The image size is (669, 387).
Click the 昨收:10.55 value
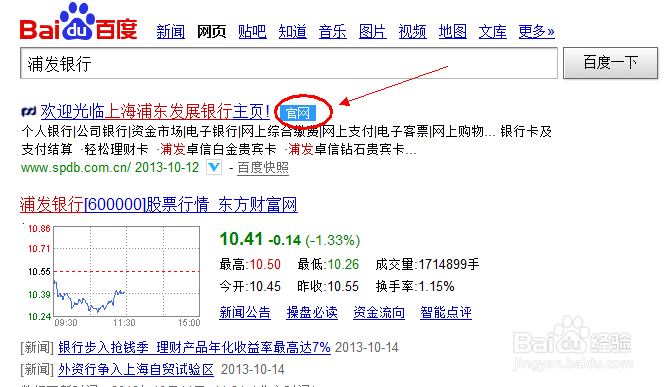coord(328,286)
